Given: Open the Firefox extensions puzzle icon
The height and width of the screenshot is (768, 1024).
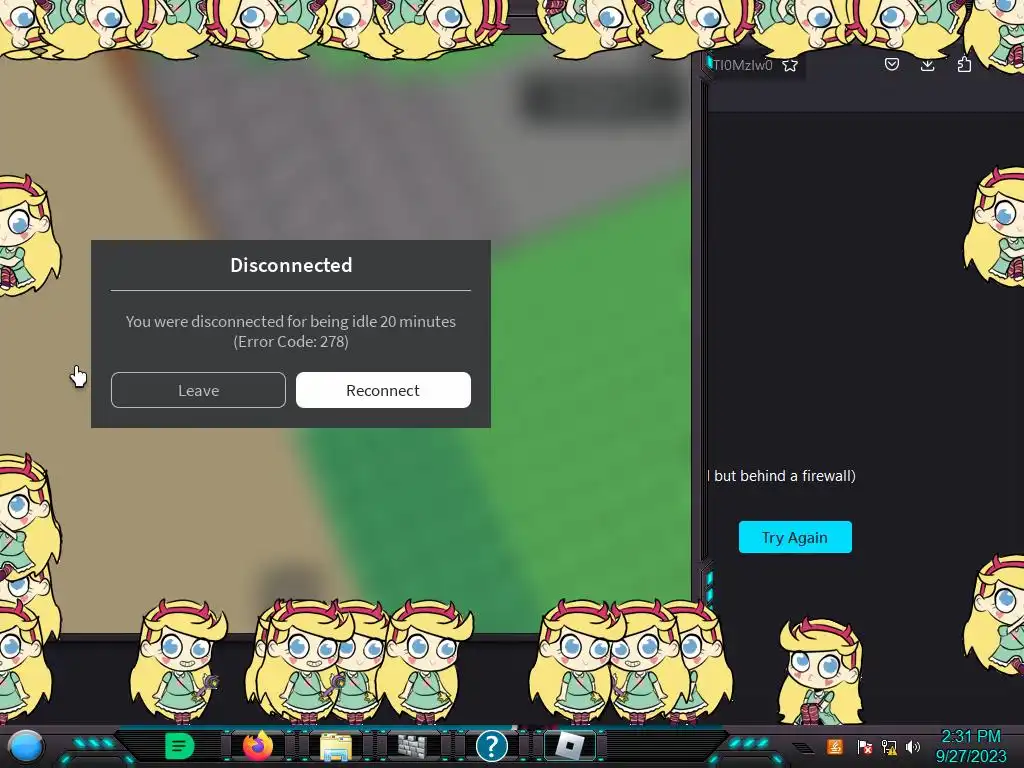Looking at the screenshot, I should (964, 64).
